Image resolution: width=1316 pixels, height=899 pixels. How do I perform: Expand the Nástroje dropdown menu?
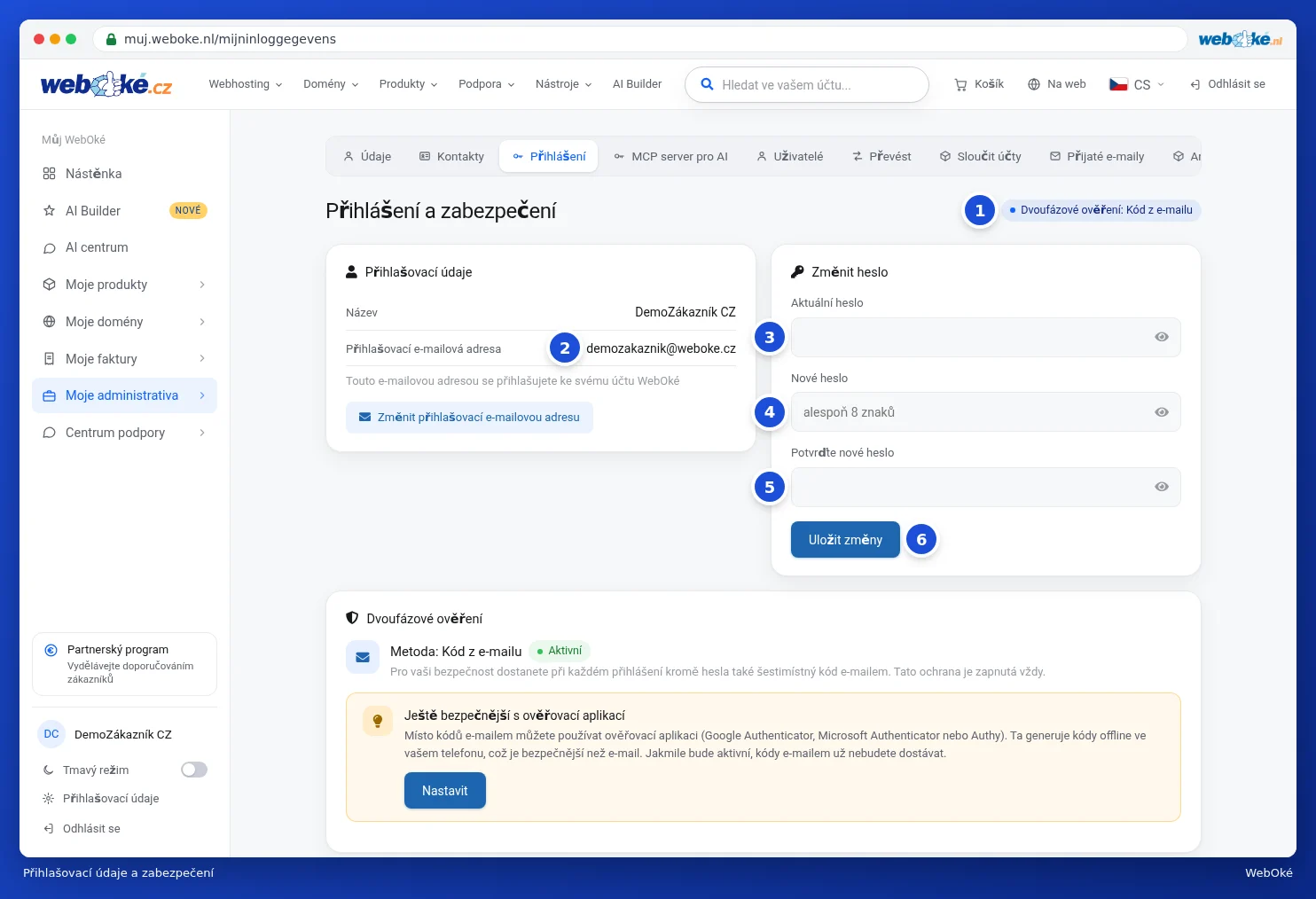click(x=564, y=84)
